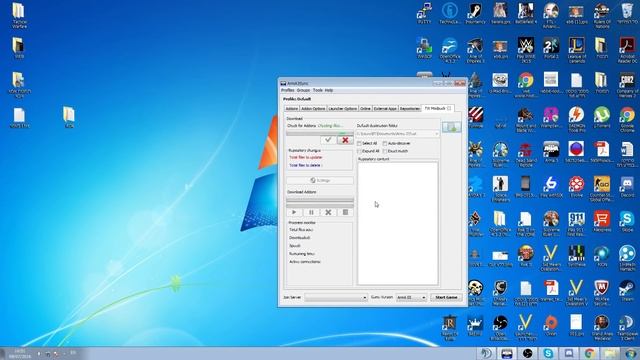Viewport: 640px width, 360px height.
Task: Select the Battlefield 4 desktop icon
Action: pos(526,13)
